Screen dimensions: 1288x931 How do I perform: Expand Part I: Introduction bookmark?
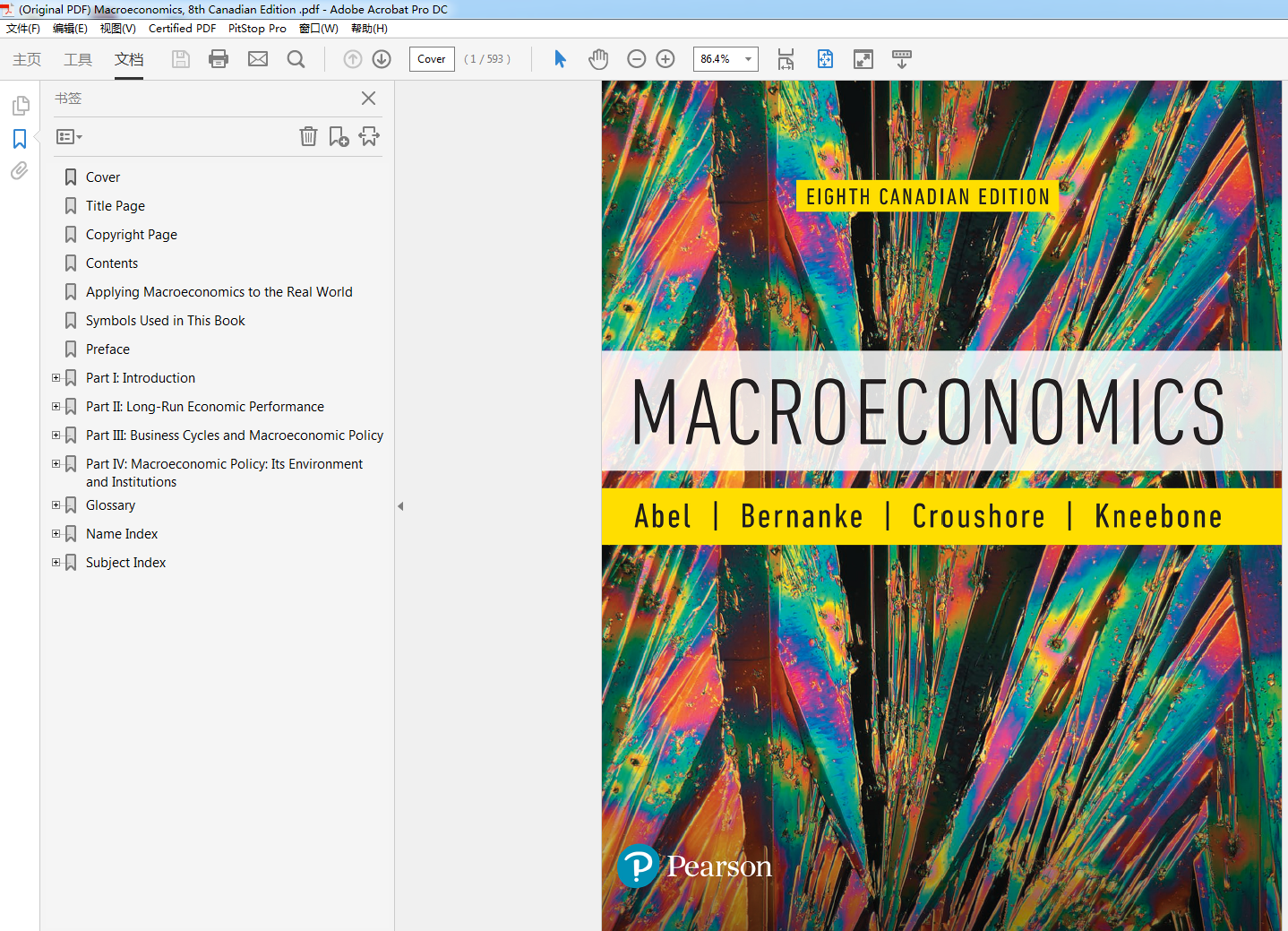pos(56,378)
